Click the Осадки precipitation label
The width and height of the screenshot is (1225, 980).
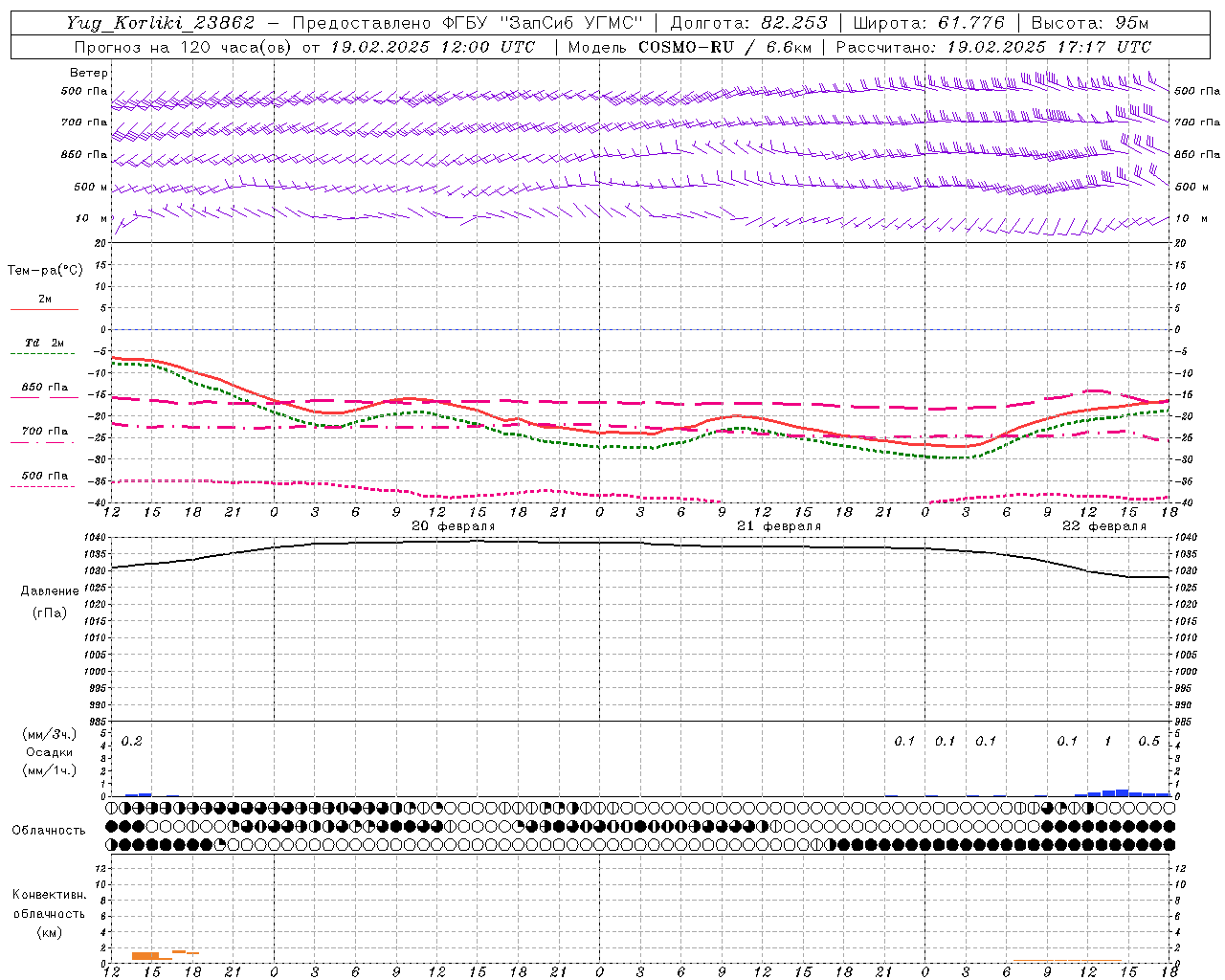(50, 752)
